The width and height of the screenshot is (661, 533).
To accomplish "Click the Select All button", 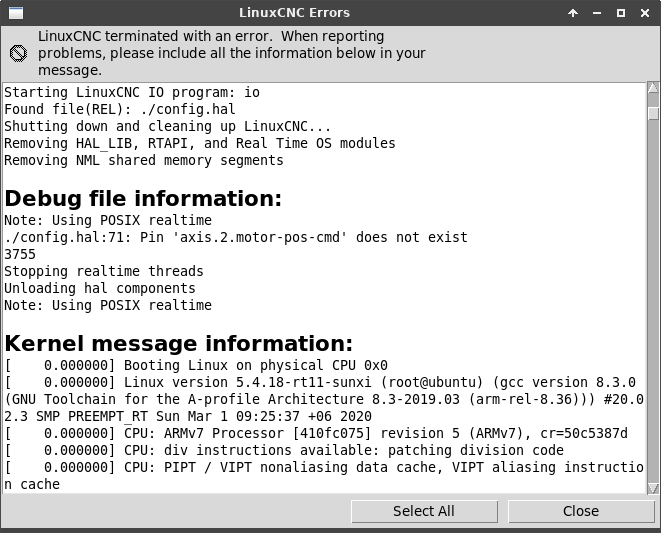I will click(424, 511).
